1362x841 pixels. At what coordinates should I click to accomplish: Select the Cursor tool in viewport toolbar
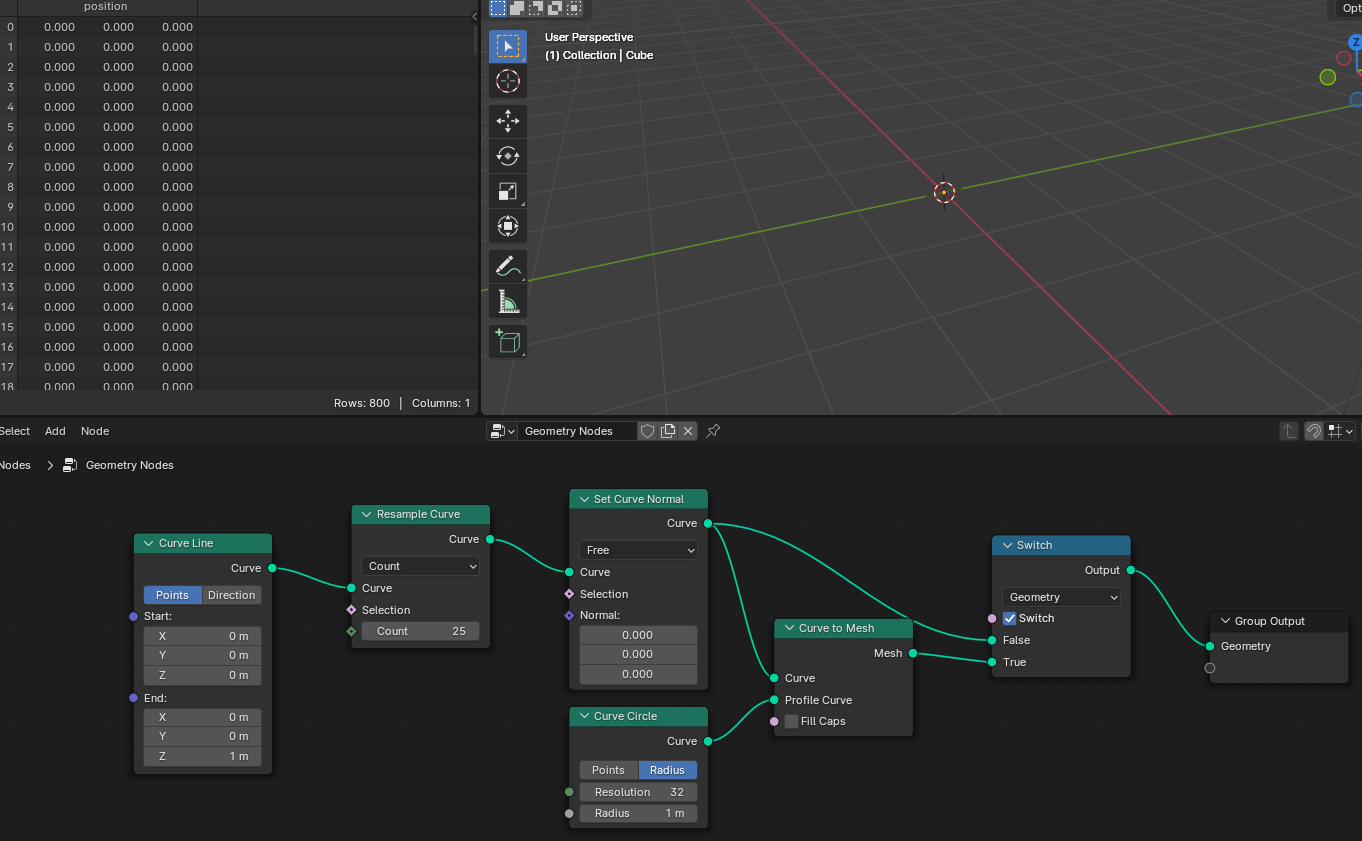click(508, 81)
